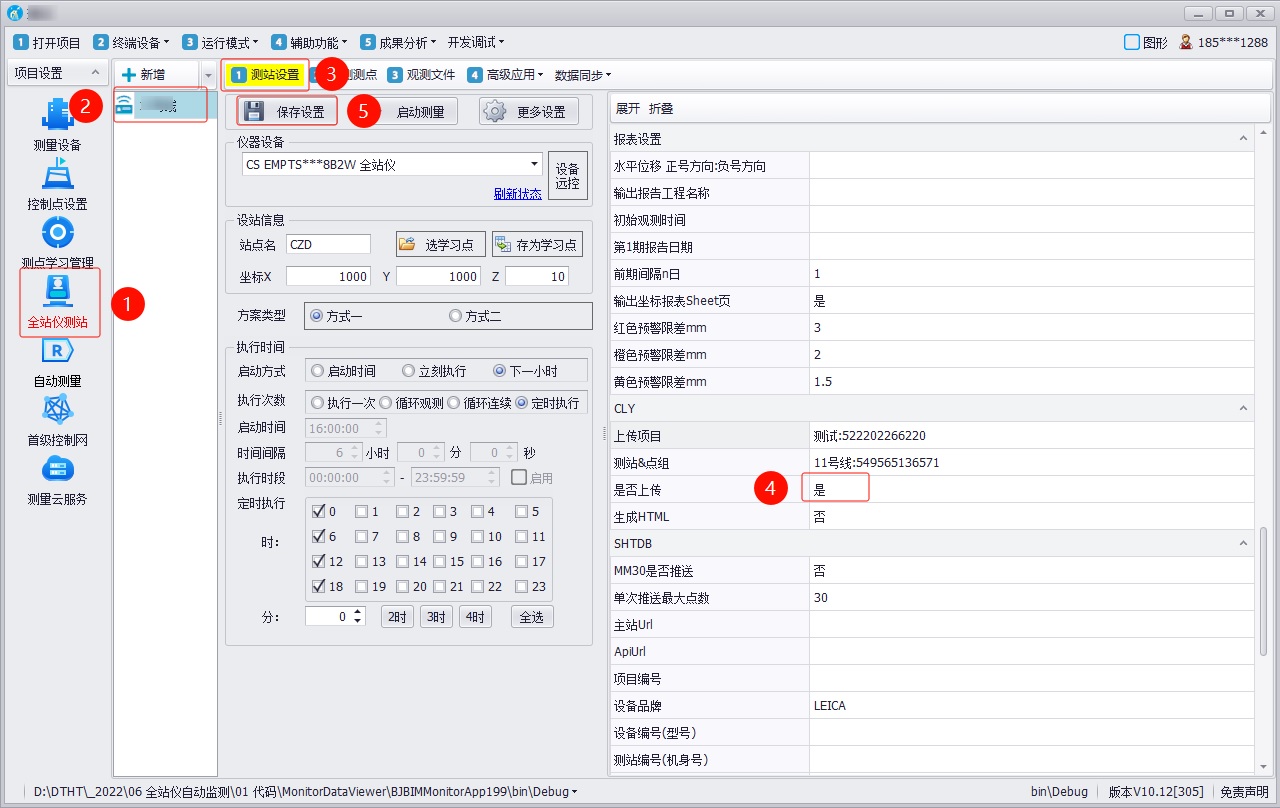1280x808 pixels.
Task: Click the 更多设置 gear button
Action: tap(528, 112)
